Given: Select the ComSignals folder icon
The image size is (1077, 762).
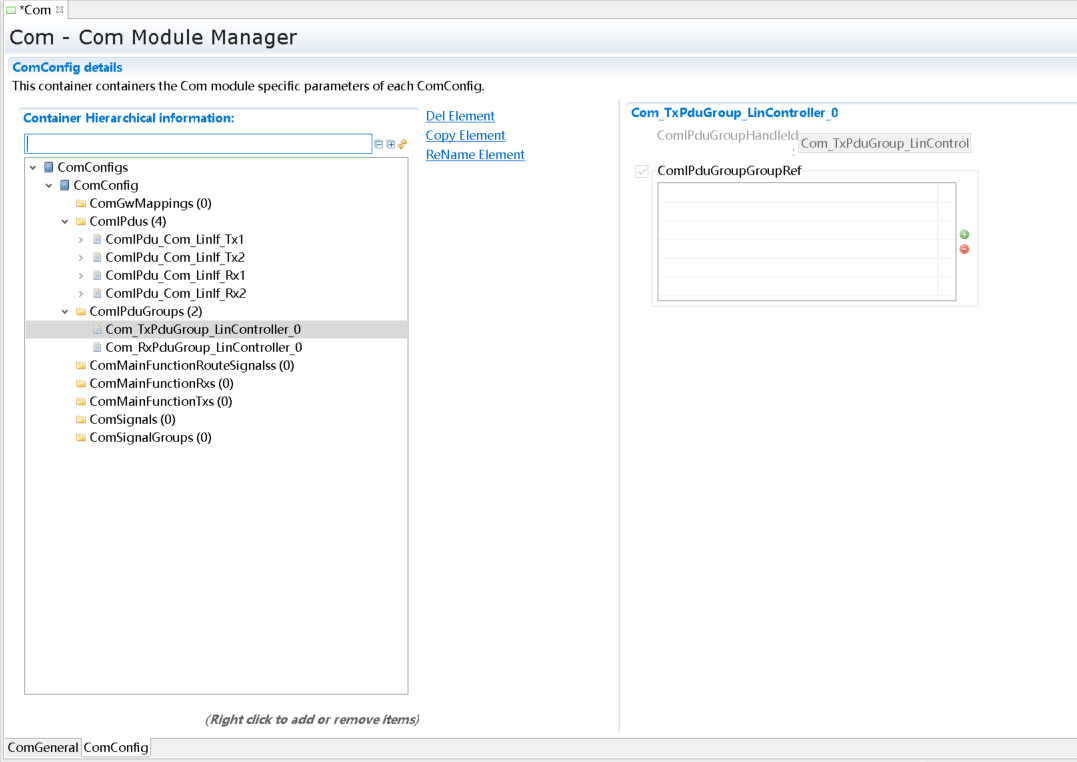Looking at the screenshot, I should pos(81,420).
